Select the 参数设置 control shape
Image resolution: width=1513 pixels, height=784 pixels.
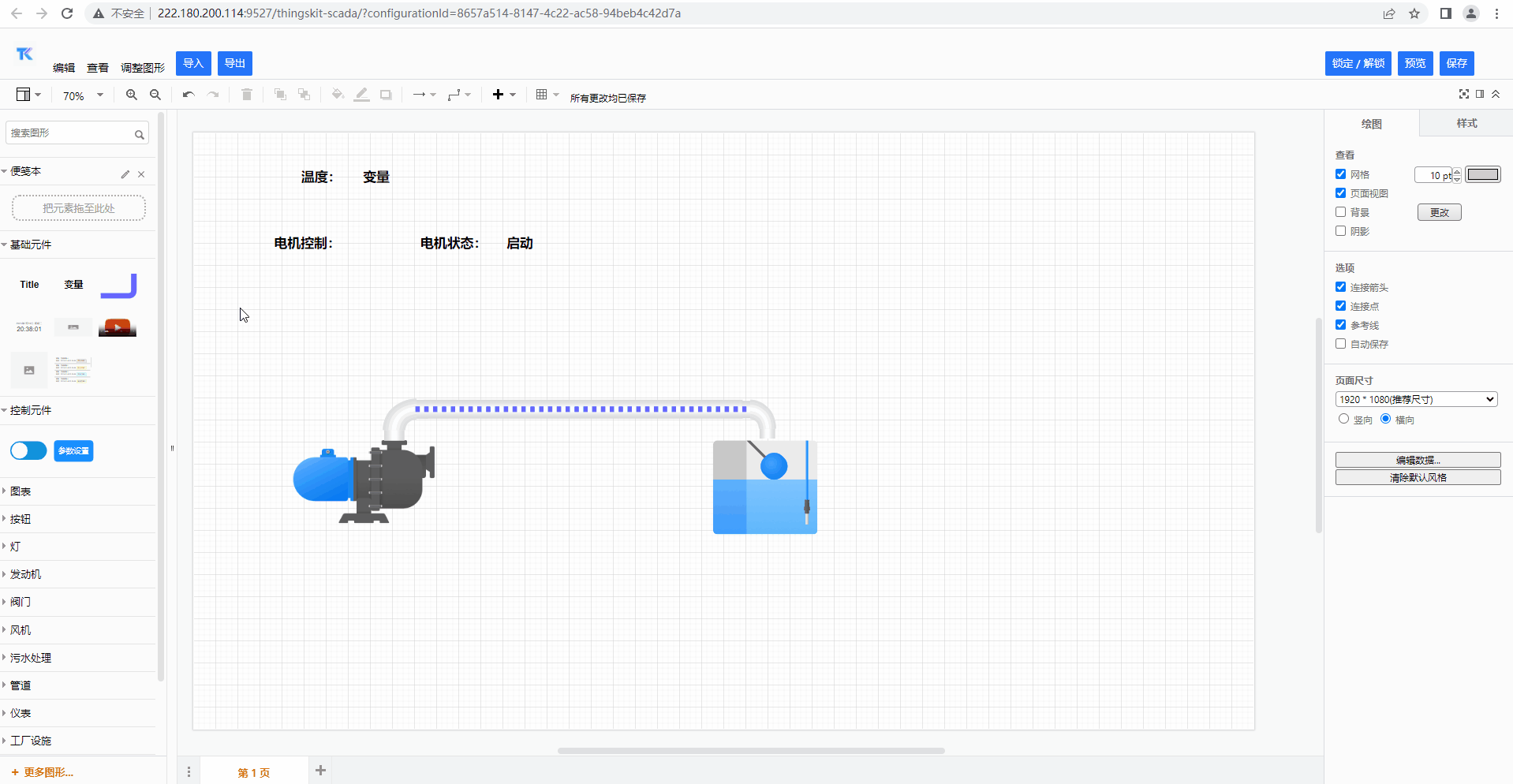(x=73, y=451)
